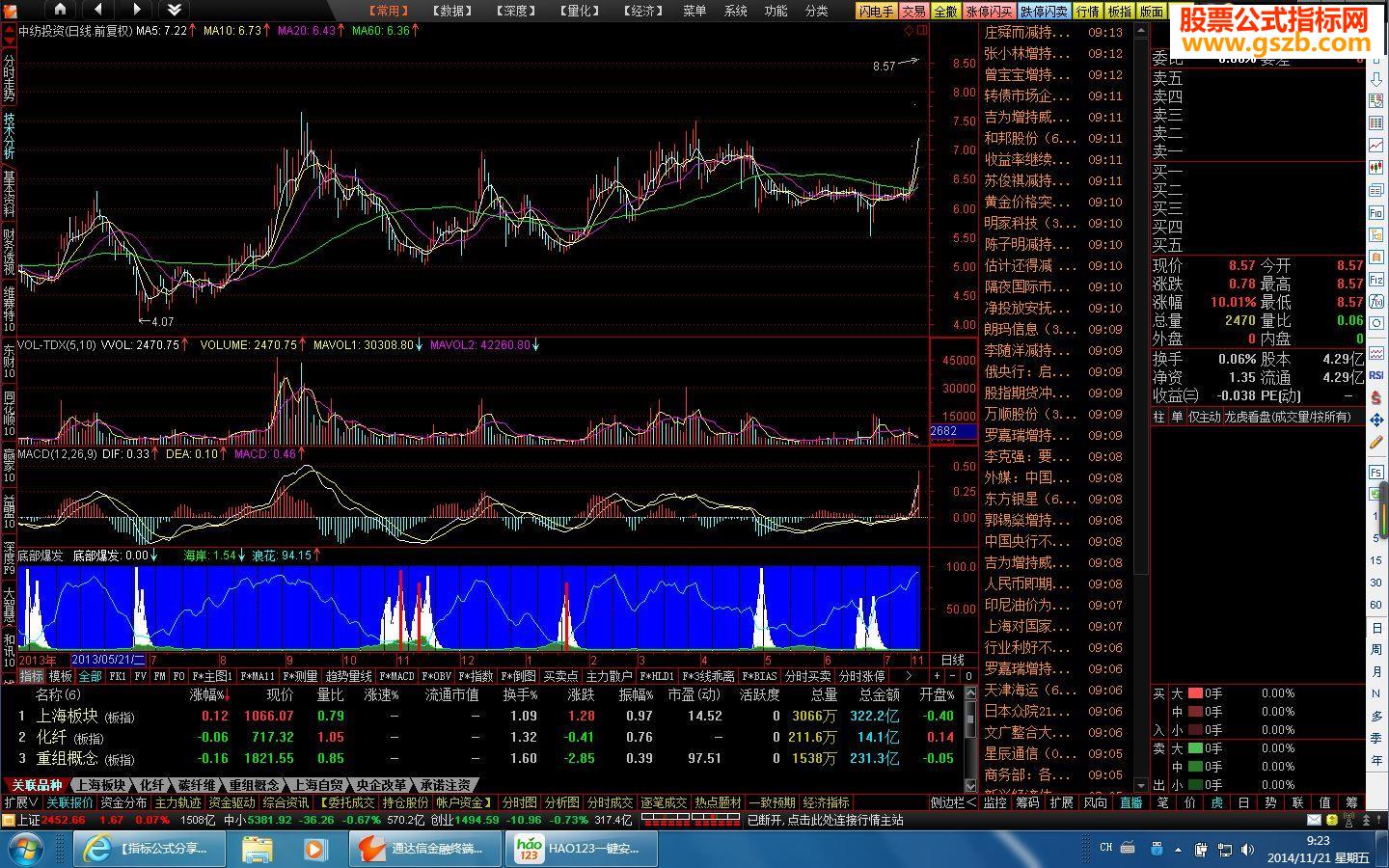Image resolution: width=1389 pixels, height=868 pixels.
Task: Select the 30-minute period button
Action: tap(1376, 583)
